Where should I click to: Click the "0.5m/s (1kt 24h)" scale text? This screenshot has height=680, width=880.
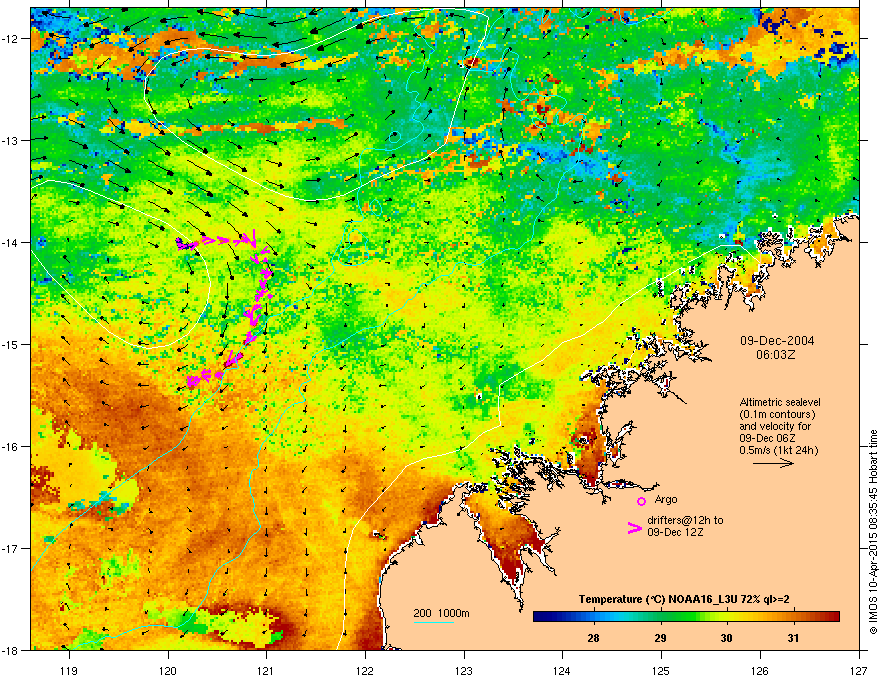778,450
